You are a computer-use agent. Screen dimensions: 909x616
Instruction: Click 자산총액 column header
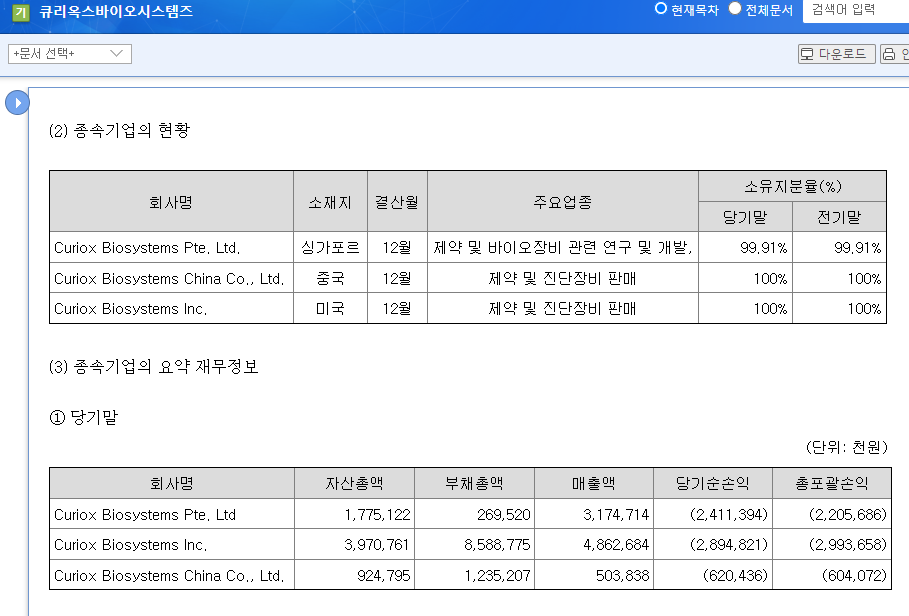[355, 483]
